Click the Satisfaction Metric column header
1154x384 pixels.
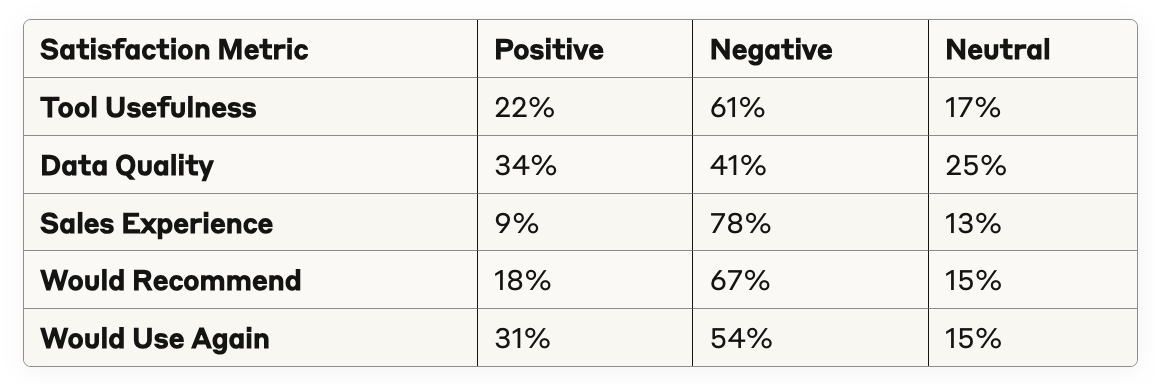pos(174,49)
